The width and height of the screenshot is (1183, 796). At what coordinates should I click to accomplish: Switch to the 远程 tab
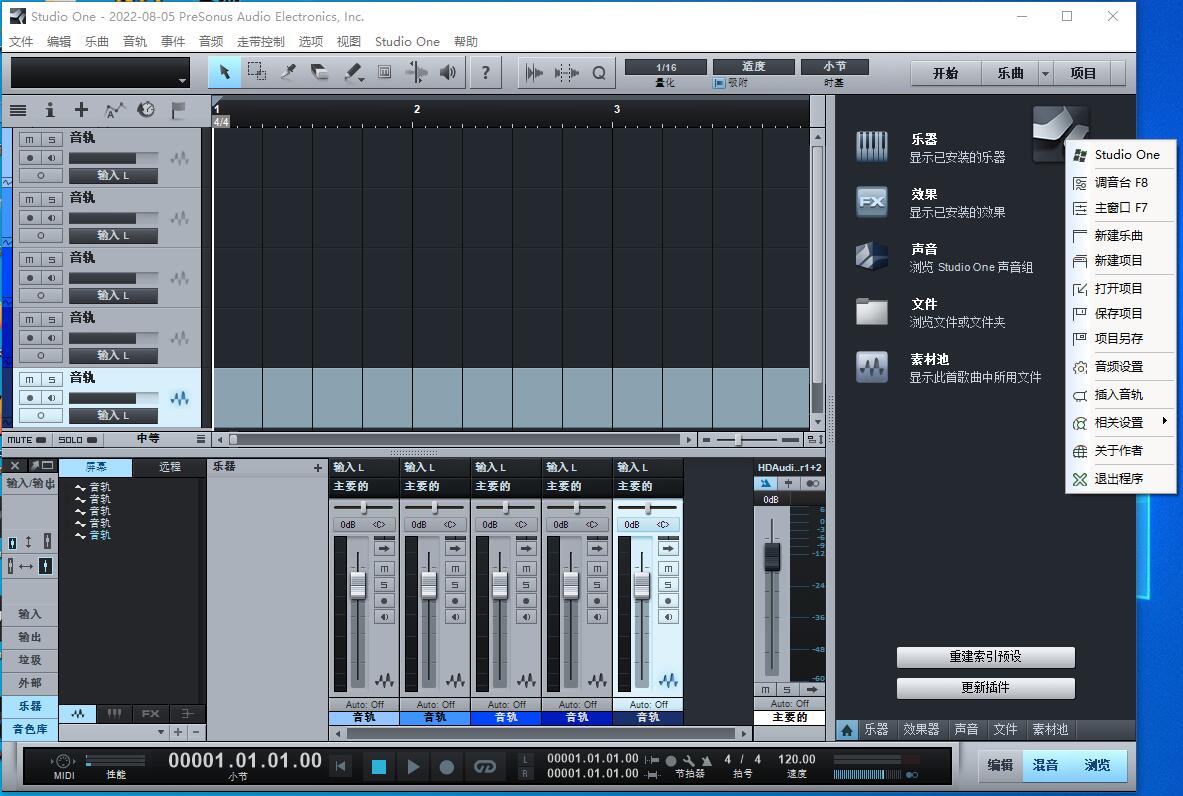pos(170,467)
